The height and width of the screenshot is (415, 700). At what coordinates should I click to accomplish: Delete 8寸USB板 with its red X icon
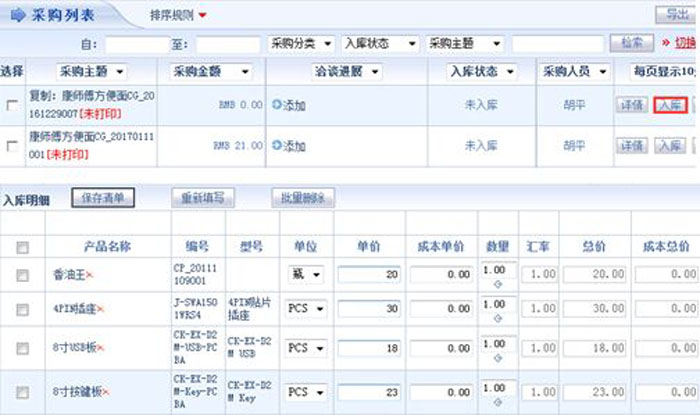tap(101, 348)
